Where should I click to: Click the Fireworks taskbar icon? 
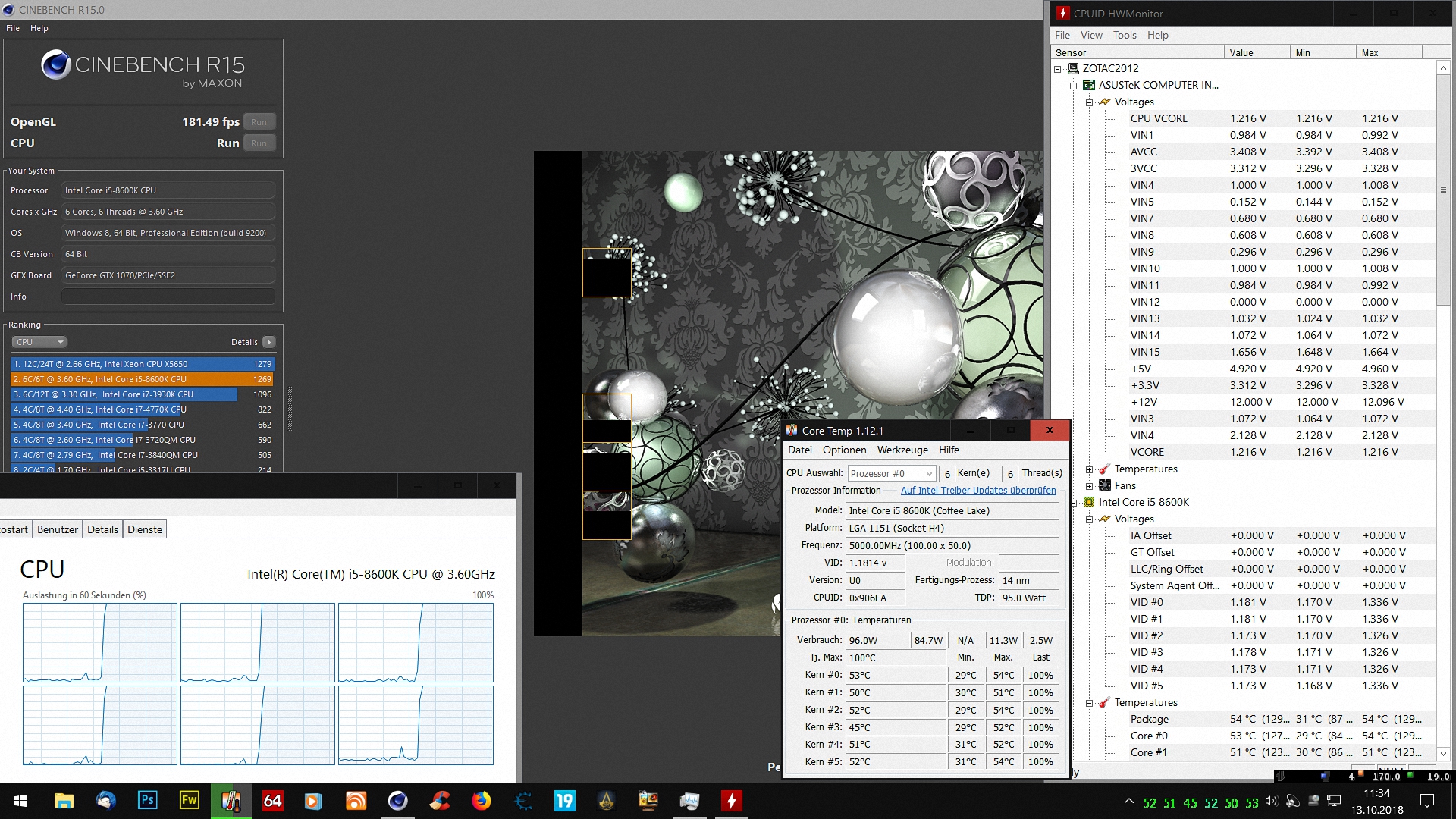point(189,801)
